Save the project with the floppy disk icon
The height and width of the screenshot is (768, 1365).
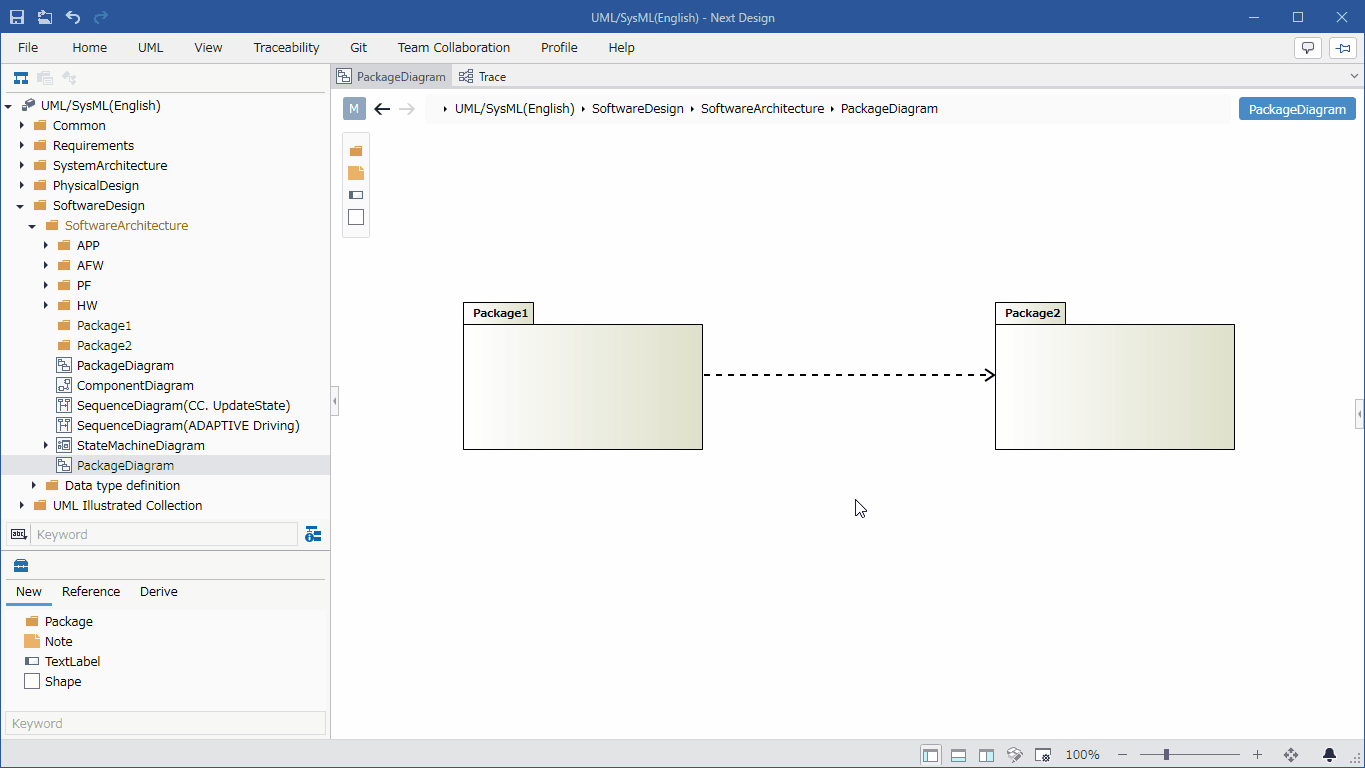[x=17, y=17]
